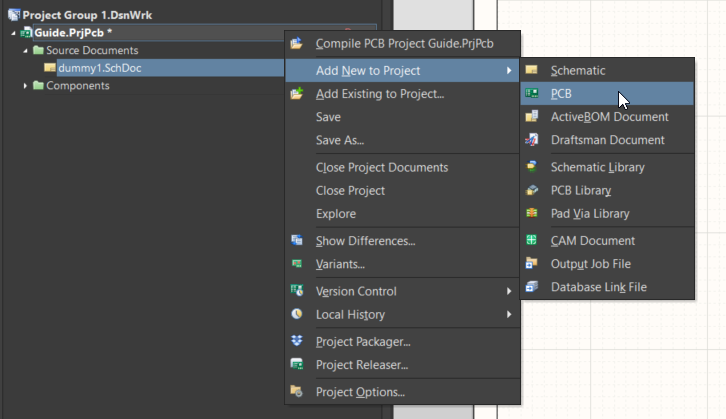Choose Compile PCB Project Guide.PrjPcb
726x419 pixels.
[404, 43]
